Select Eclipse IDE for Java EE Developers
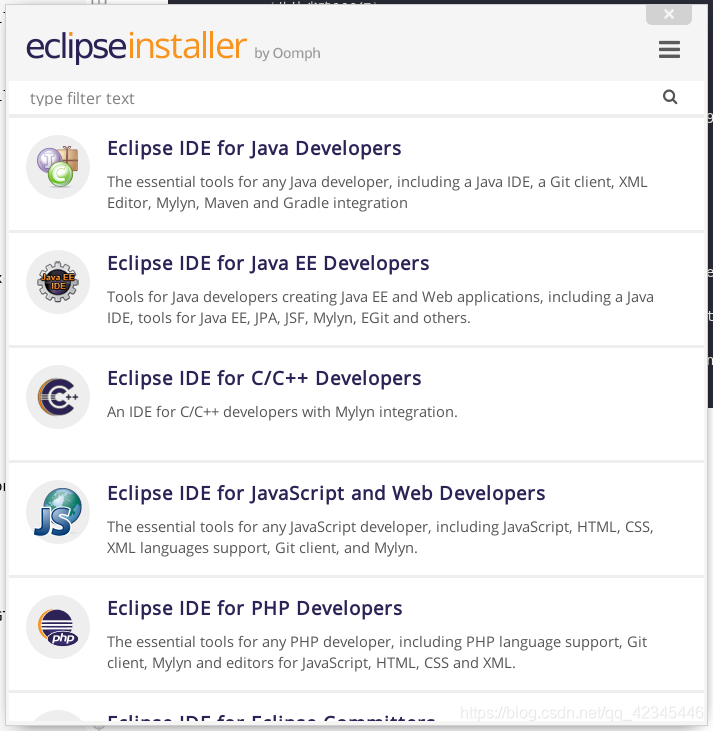 click(x=268, y=263)
